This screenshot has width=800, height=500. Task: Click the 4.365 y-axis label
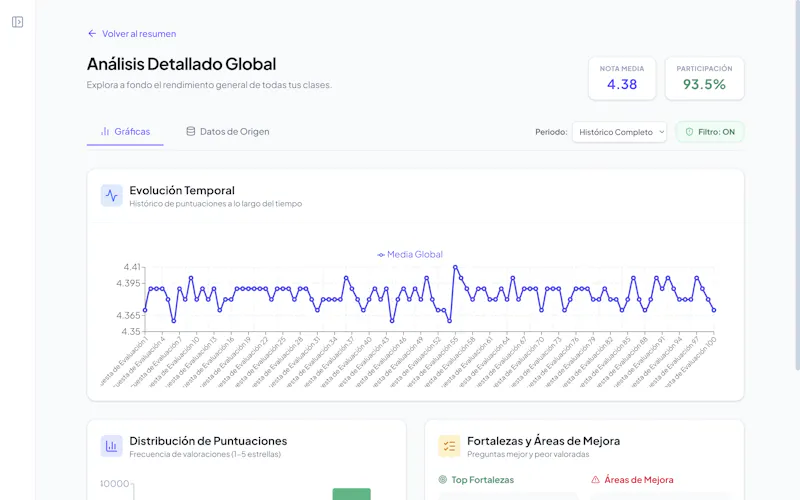click(128, 315)
